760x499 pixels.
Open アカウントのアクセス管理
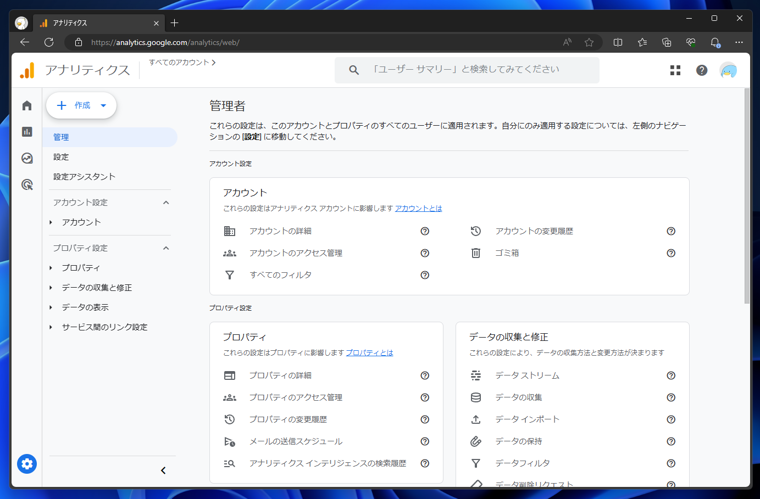pyautogui.click(x=296, y=253)
